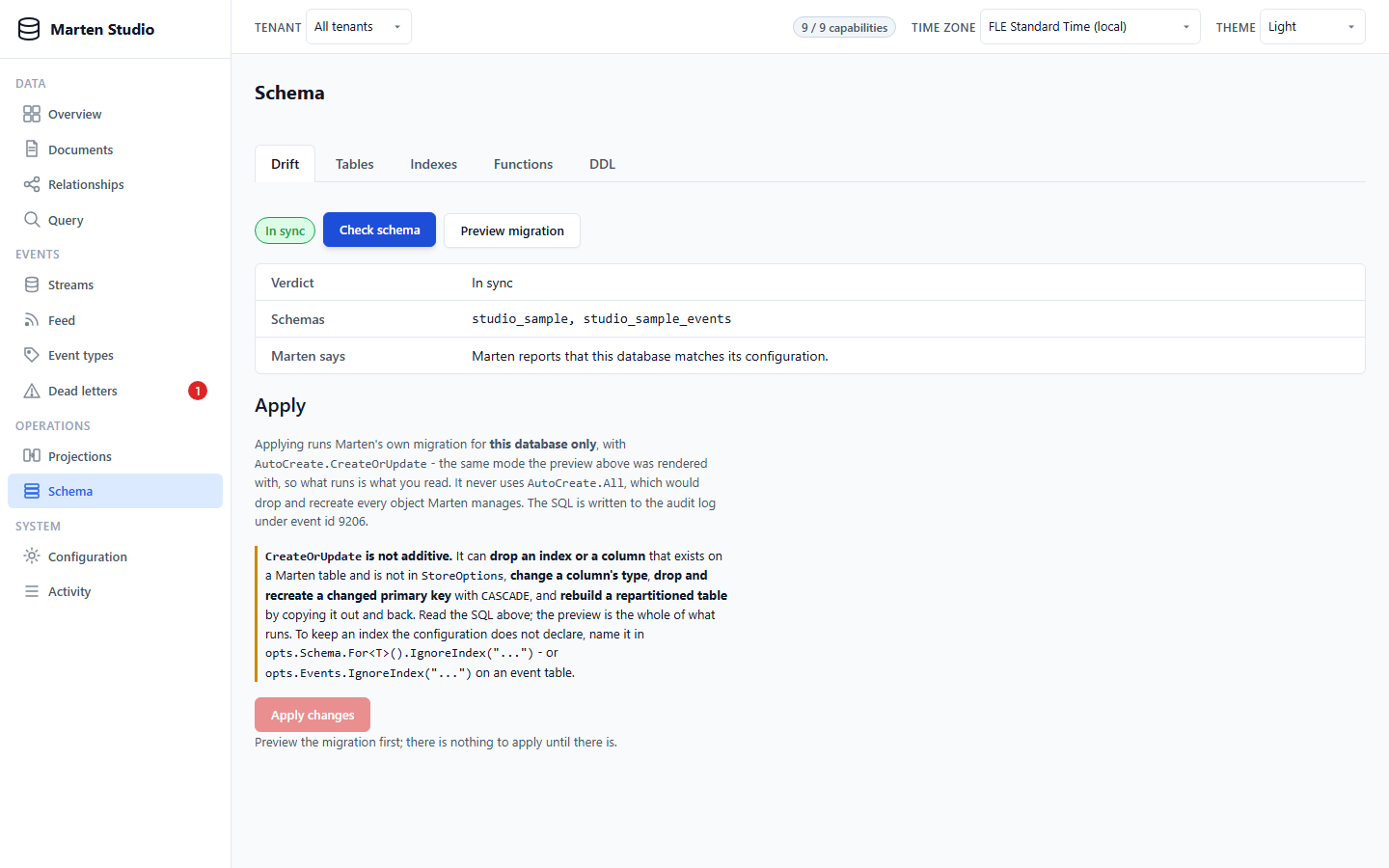Open the Dead letters page
Screen dimensions: 1389x868
coord(116,391)
